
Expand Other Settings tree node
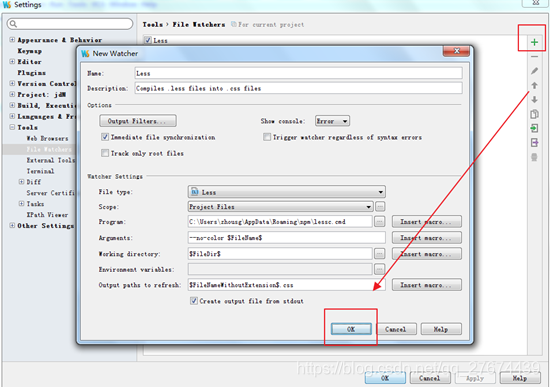(x=12, y=225)
